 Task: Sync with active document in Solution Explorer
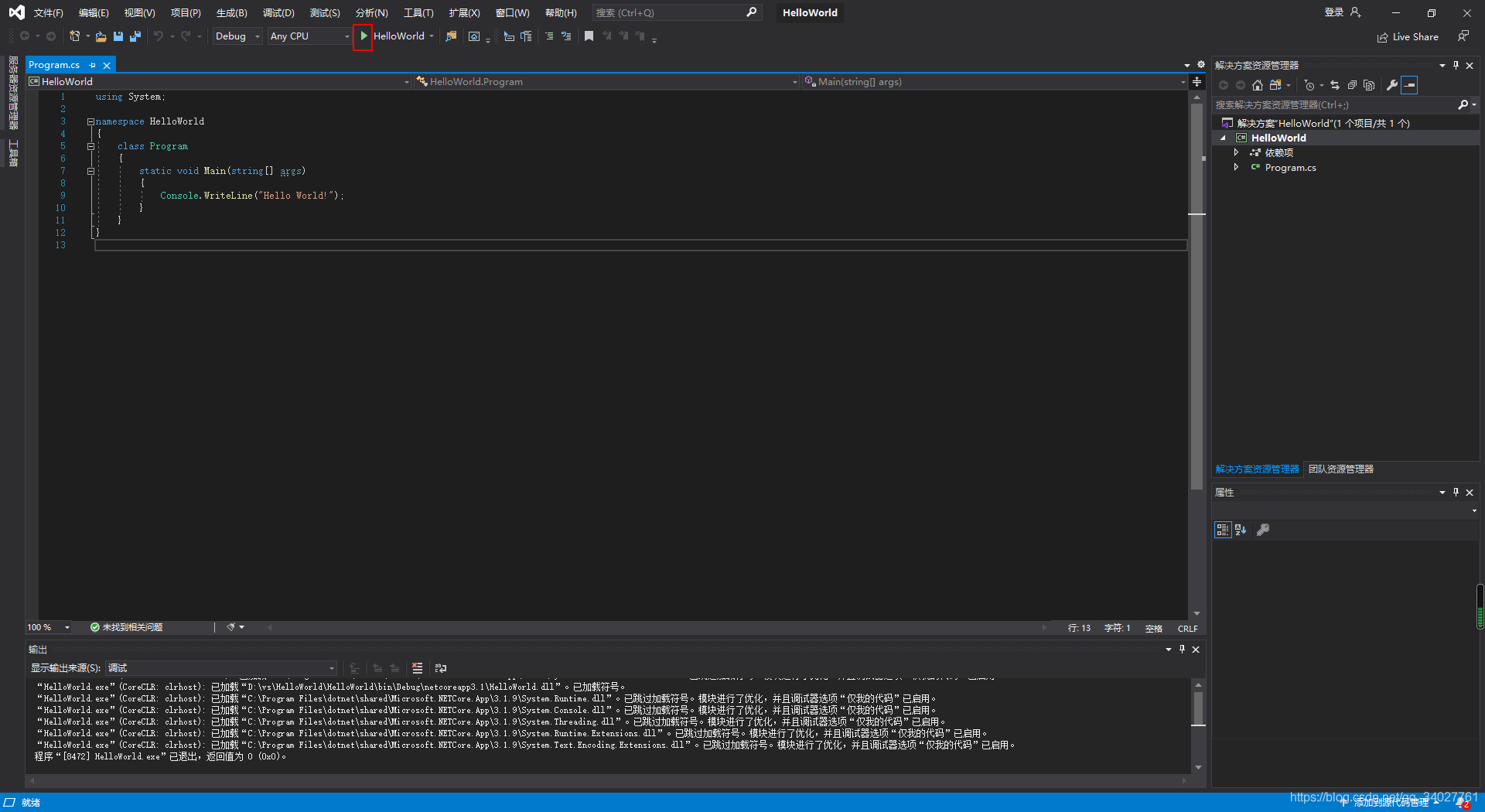click(x=1335, y=85)
